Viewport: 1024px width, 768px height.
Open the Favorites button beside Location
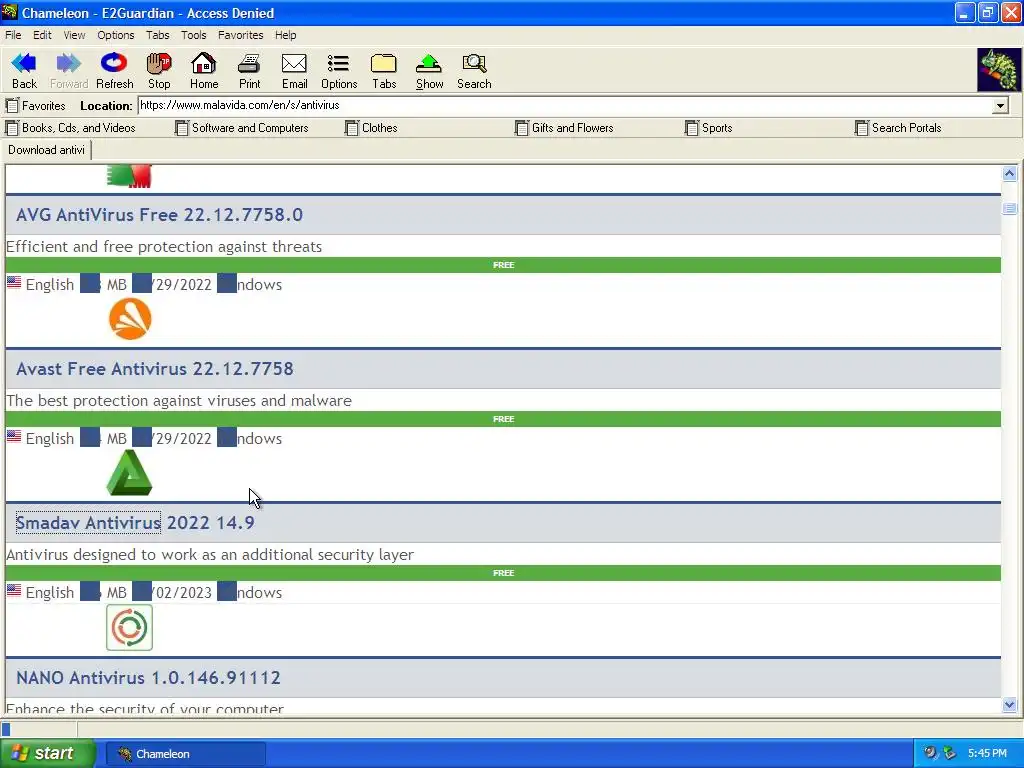click(35, 106)
